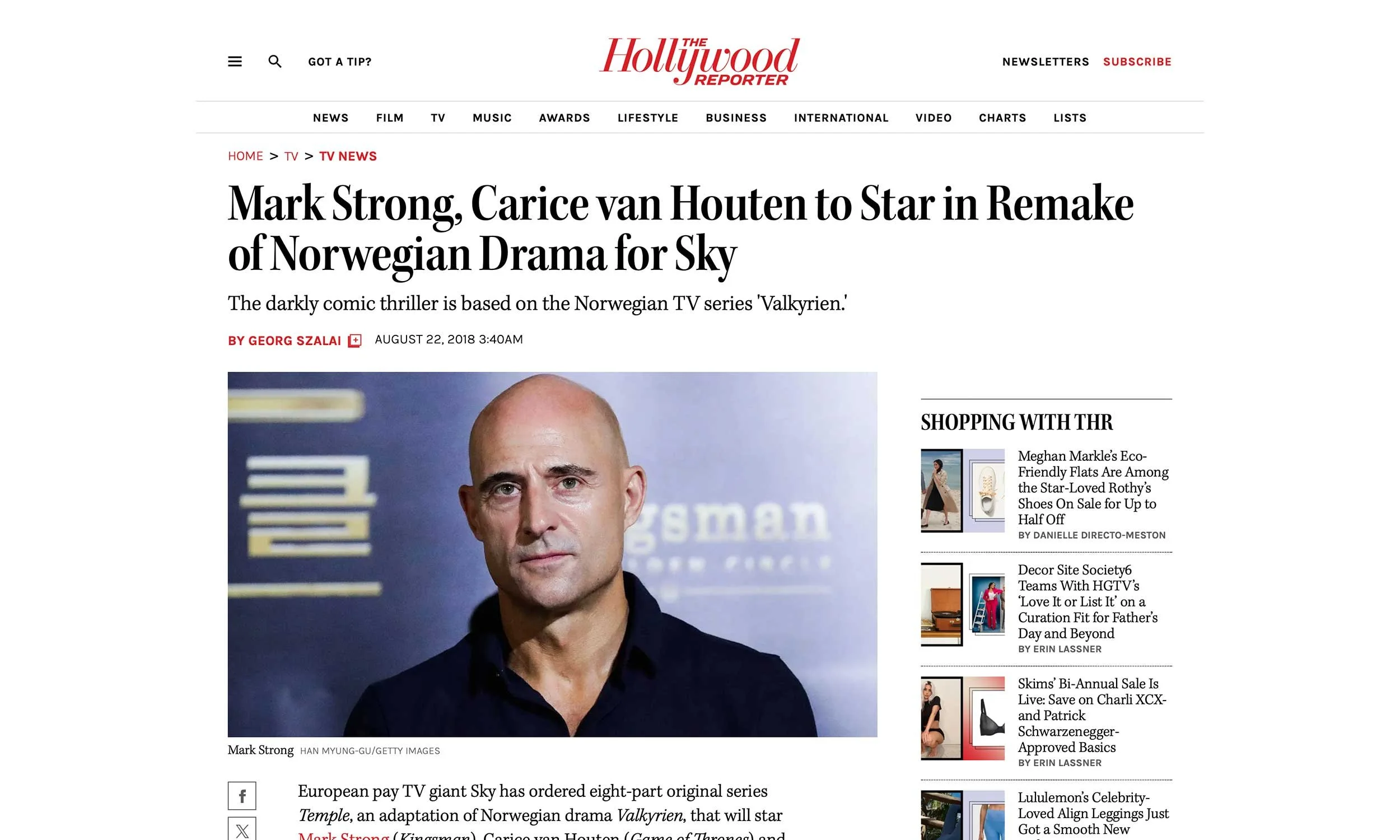Click the Society6 HGTV article thumbnail

963,605
